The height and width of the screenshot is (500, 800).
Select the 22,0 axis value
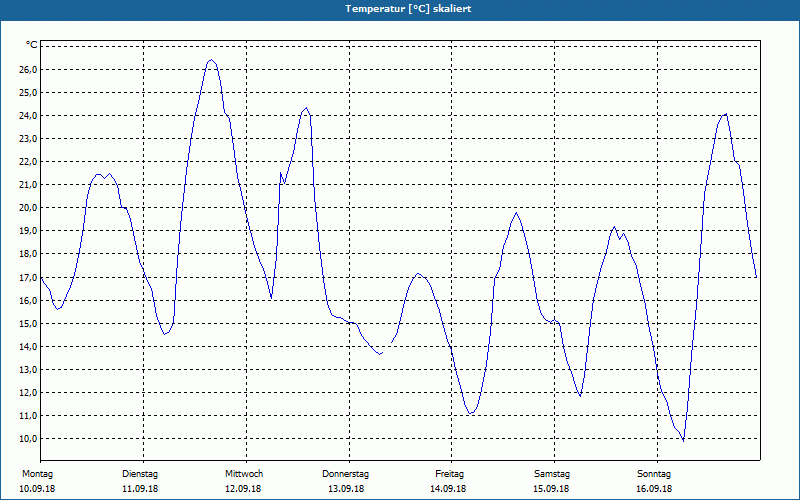click(x=28, y=162)
